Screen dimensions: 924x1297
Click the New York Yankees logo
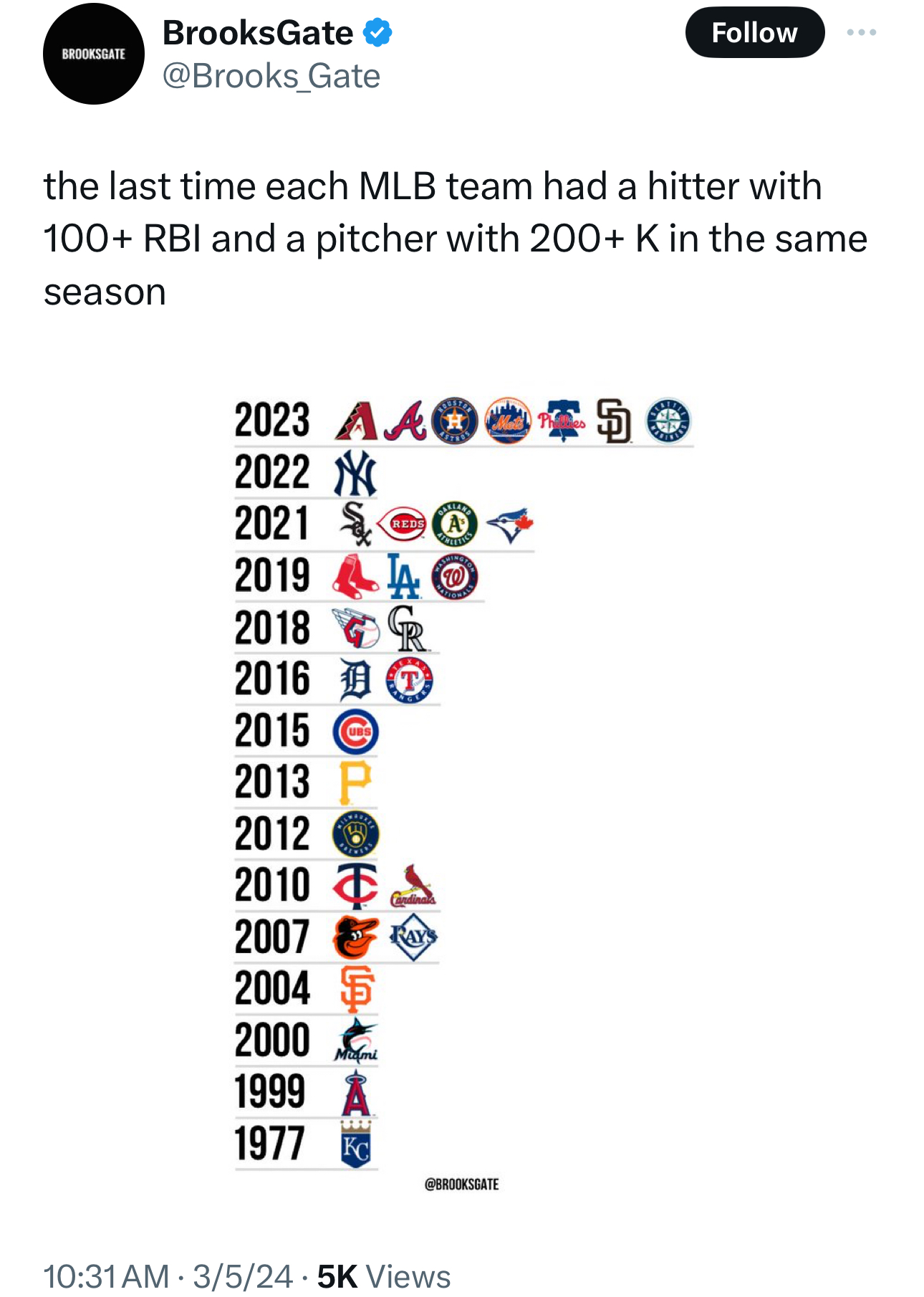point(355,473)
